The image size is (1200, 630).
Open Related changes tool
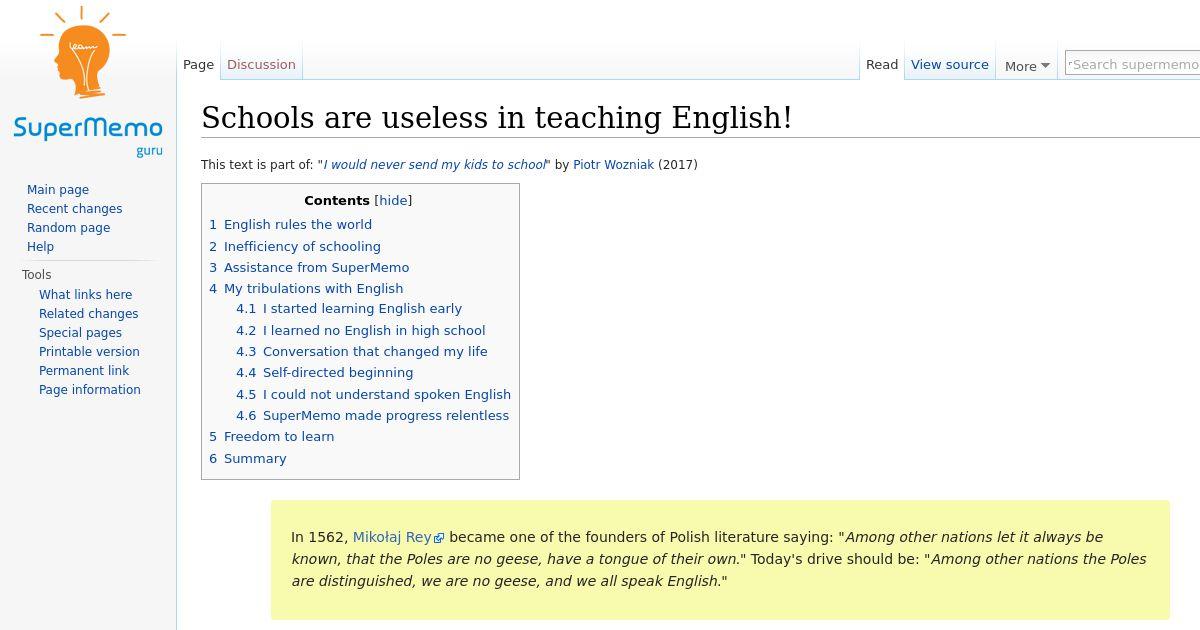click(88, 314)
